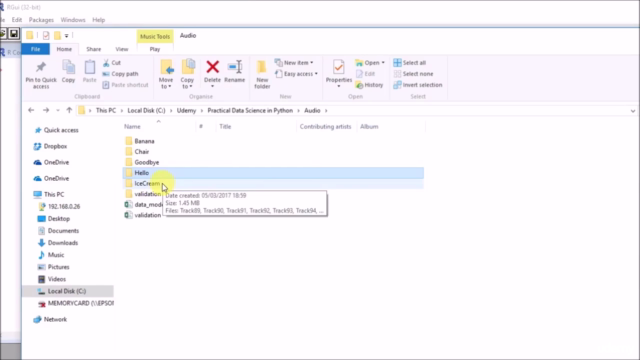Click the Up one level arrow
The height and width of the screenshot is (360, 640).
(x=69, y=110)
